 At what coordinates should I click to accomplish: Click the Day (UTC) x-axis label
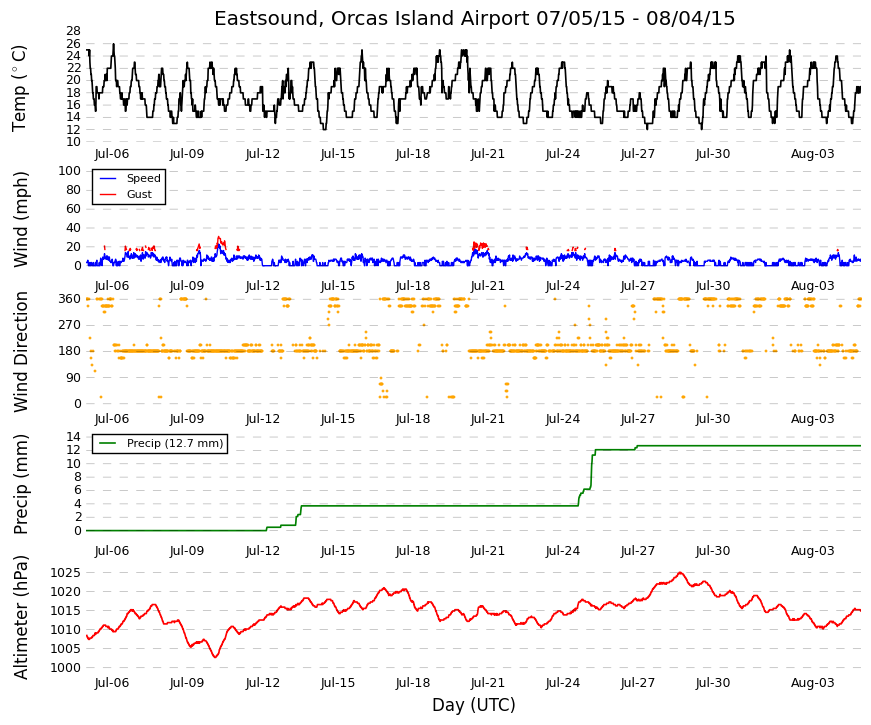click(474, 705)
